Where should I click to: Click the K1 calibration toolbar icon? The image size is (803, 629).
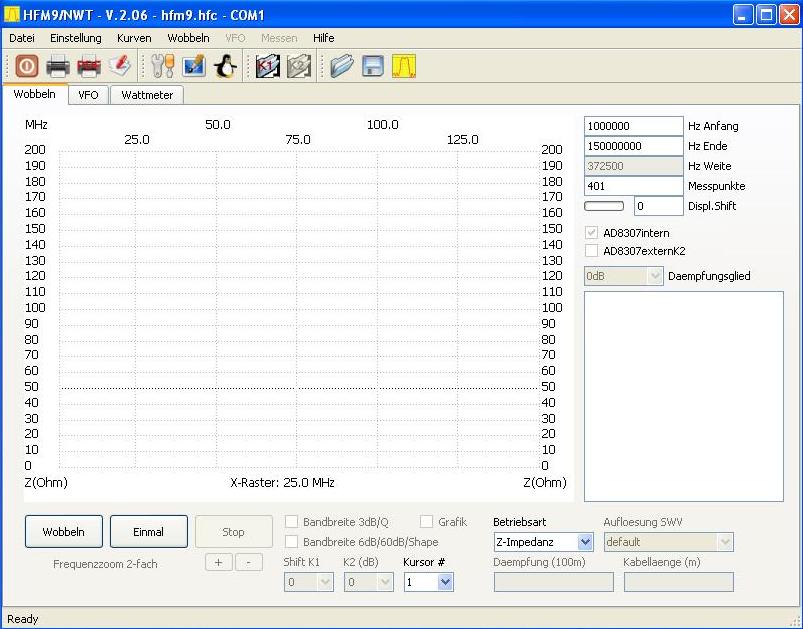(267, 66)
